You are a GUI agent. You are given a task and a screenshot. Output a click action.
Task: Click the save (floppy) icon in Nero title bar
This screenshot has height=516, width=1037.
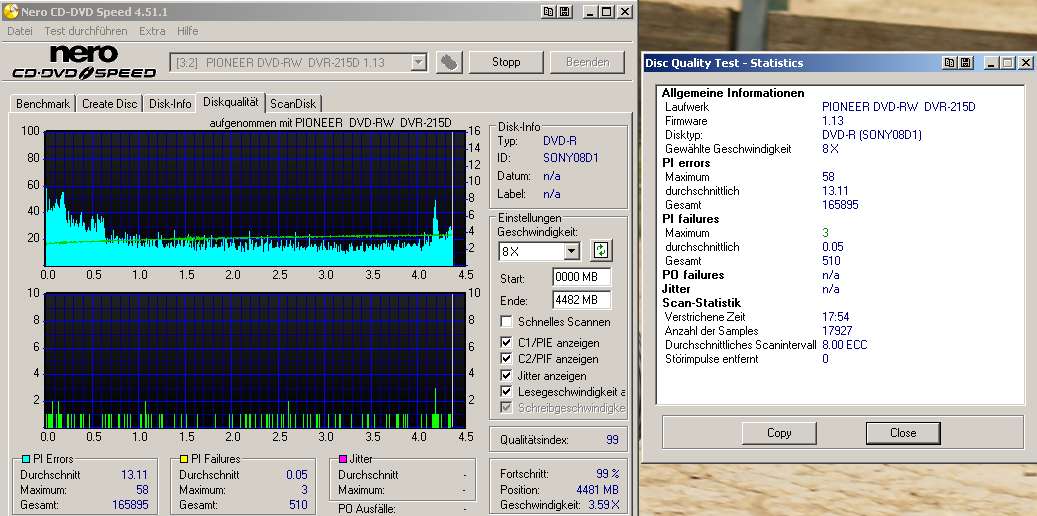[564, 11]
